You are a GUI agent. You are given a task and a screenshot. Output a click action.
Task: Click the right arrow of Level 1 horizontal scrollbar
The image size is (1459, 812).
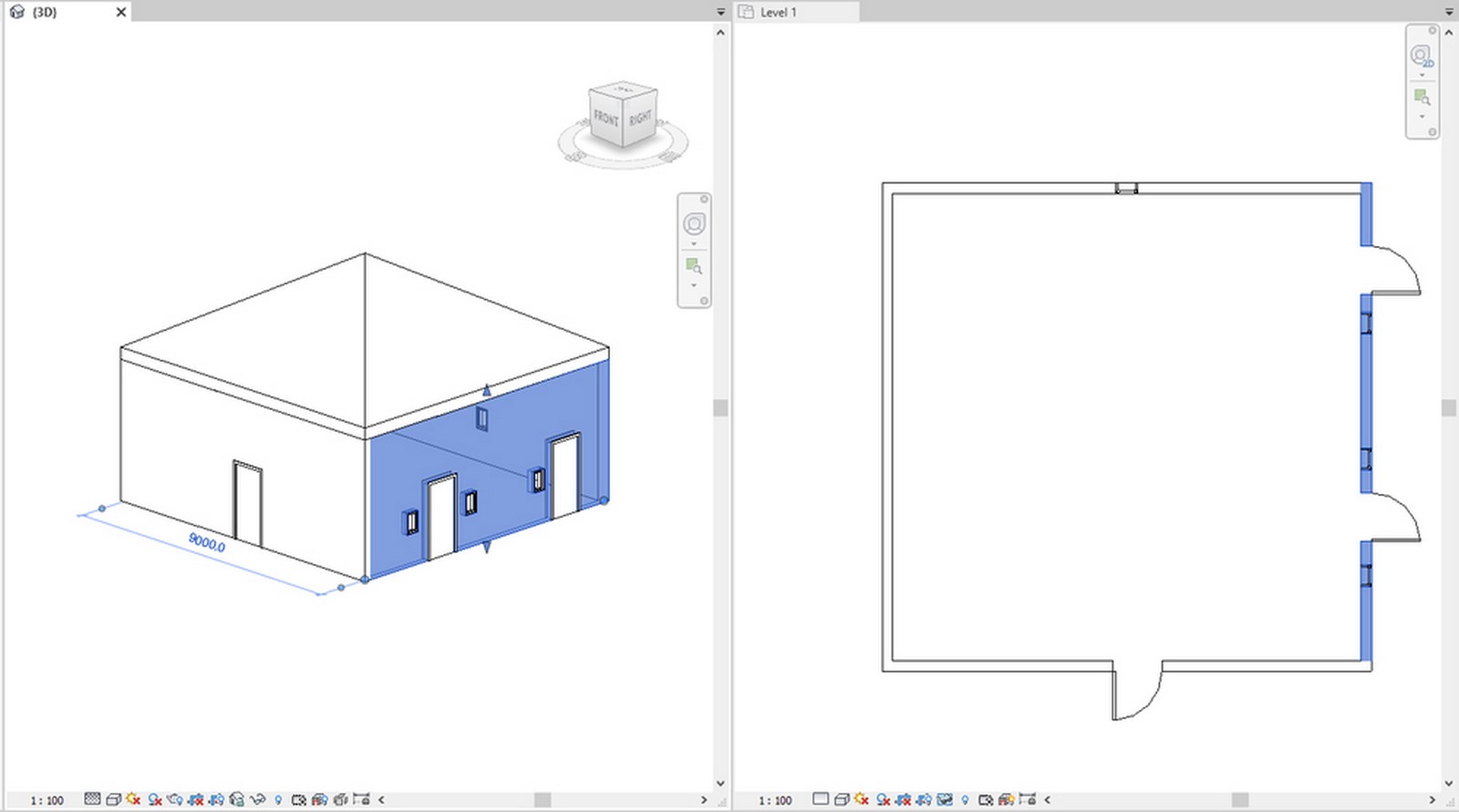(1433, 800)
